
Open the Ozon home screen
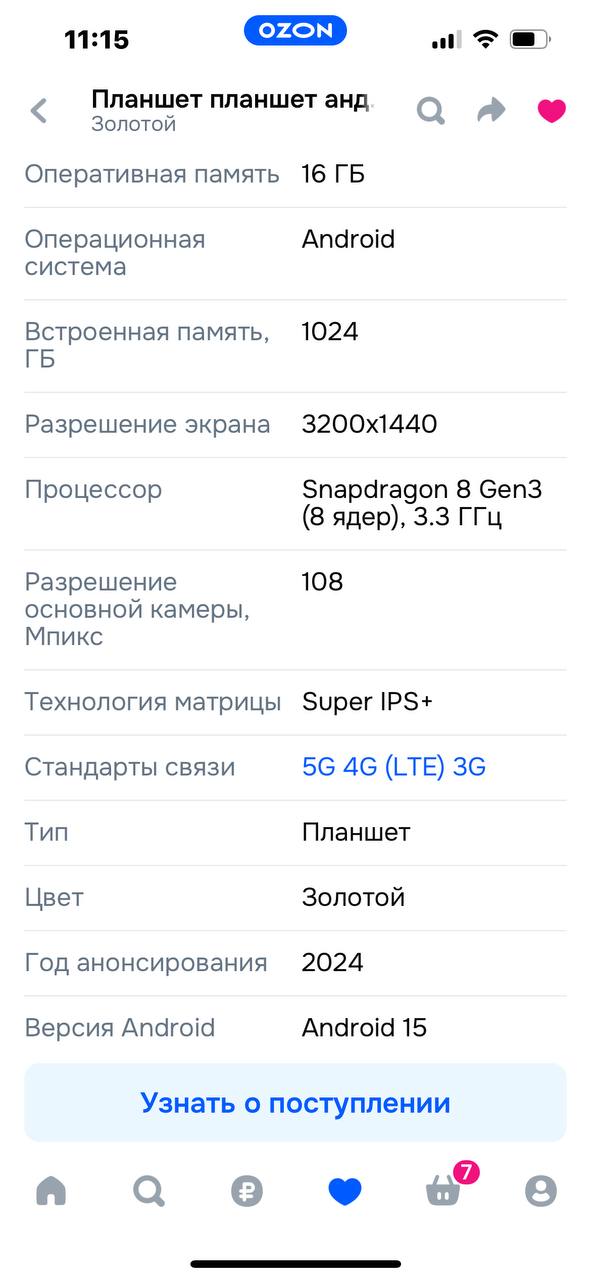point(49,1191)
